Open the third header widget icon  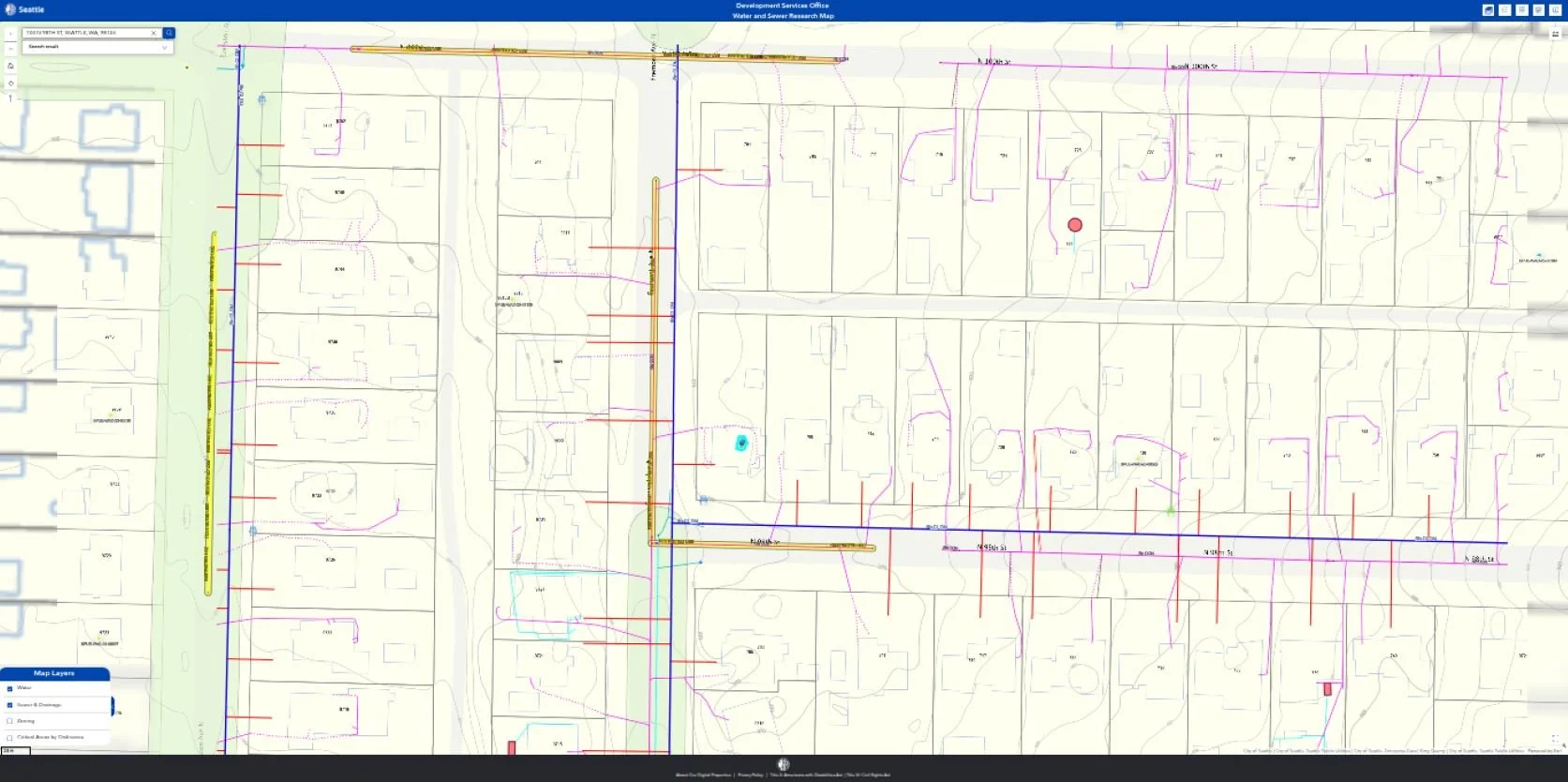coord(1521,9)
